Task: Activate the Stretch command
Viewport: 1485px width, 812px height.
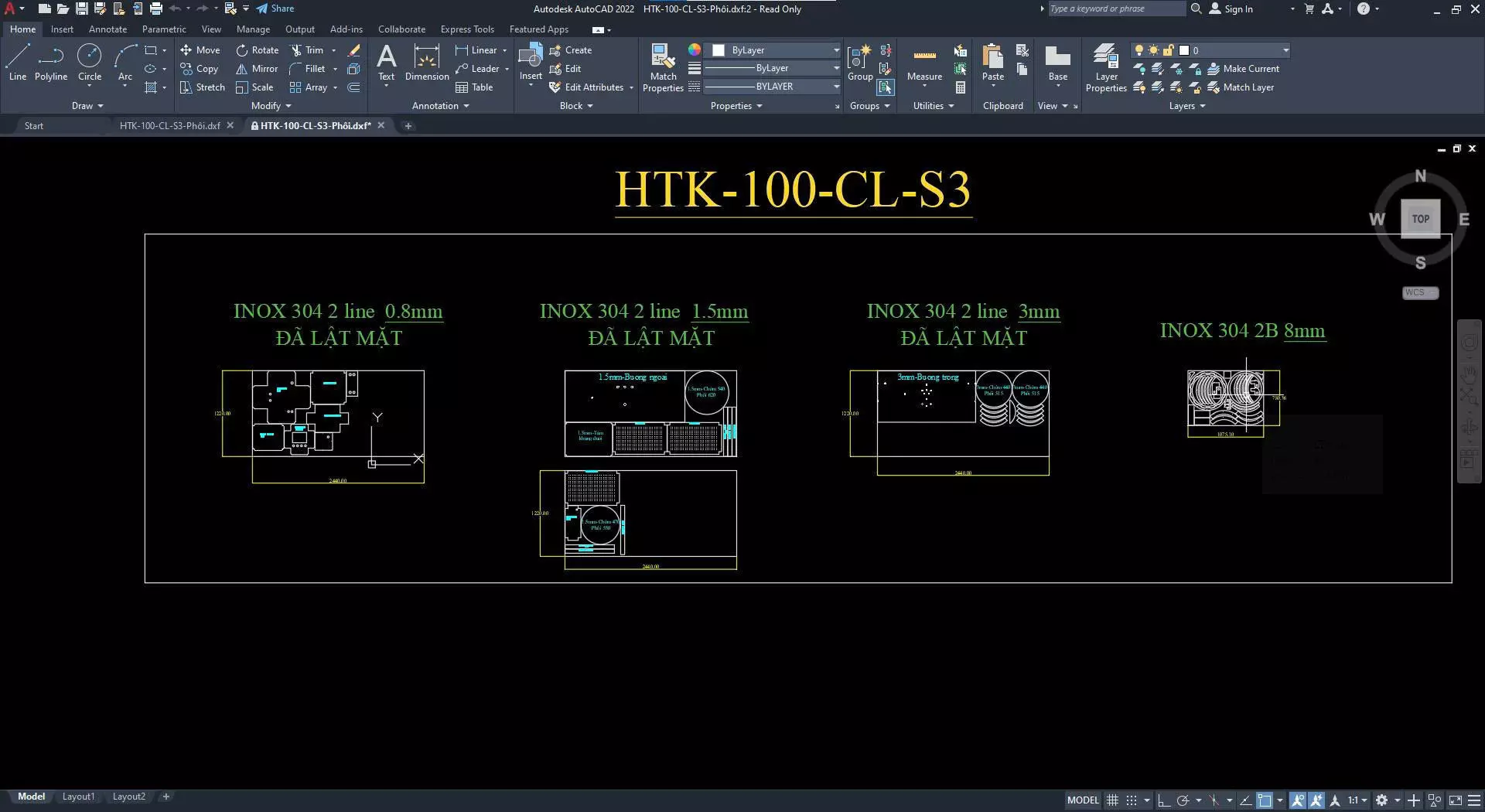Action: (203, 87)
